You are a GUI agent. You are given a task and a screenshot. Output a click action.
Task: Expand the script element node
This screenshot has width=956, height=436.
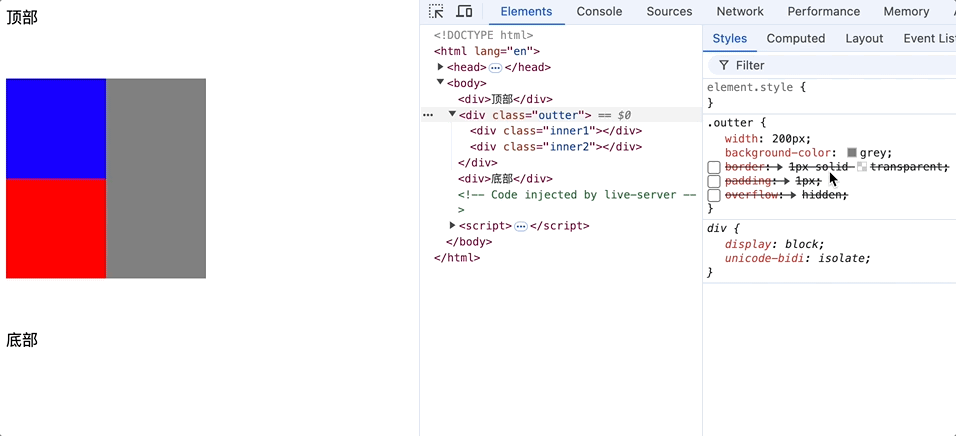452,226
